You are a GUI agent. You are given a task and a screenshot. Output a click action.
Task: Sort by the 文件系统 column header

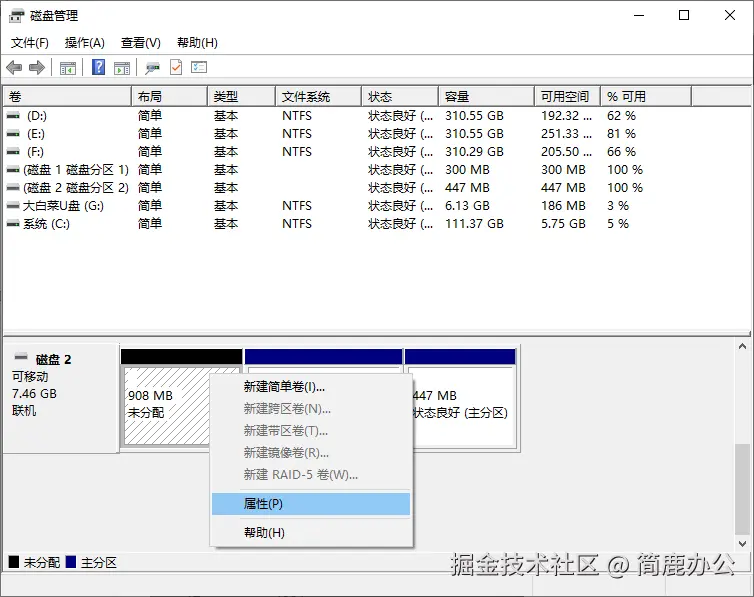[x=318, y=97]
